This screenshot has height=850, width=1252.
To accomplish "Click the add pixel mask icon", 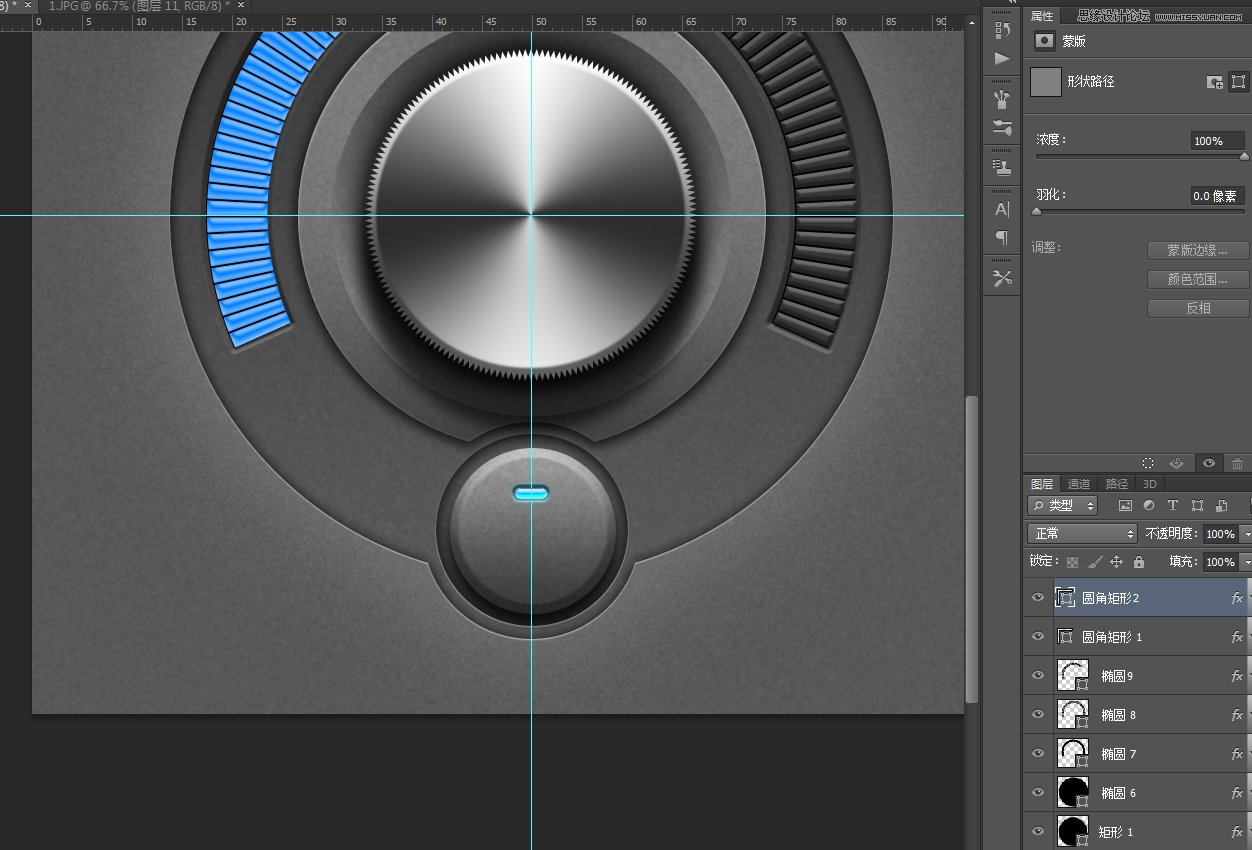I will 1215,82.
